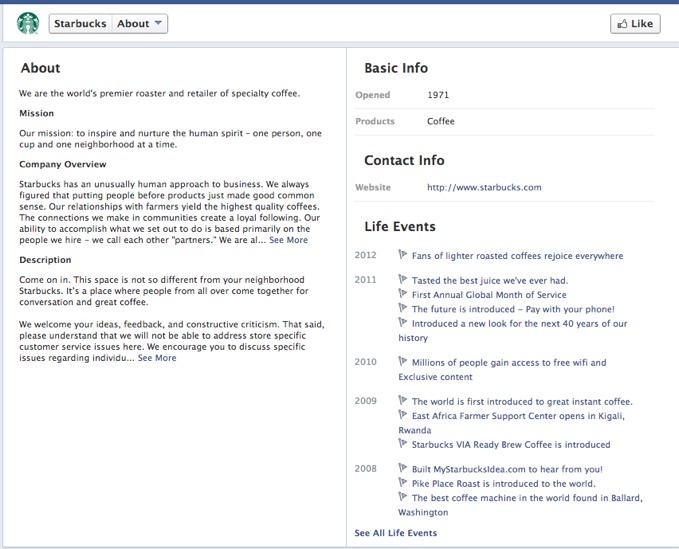This screenshot has width=679, height=549.
Task: Expand Description with See More link
Action: tap(157, 358)
